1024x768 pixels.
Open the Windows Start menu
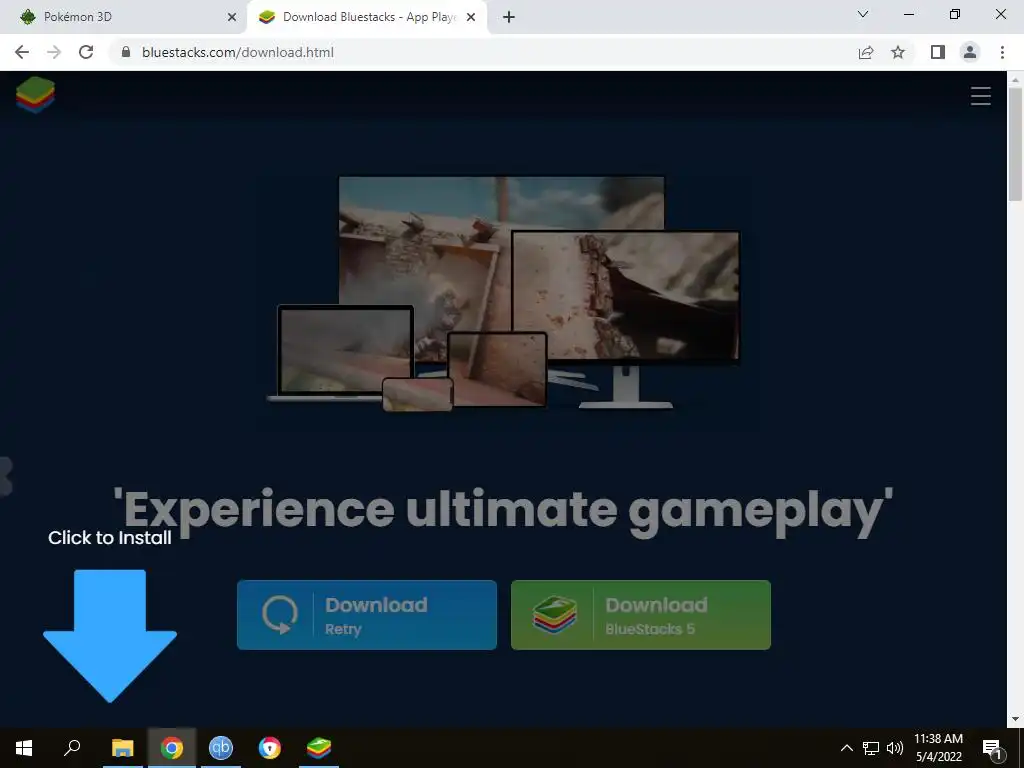pos(24,748)
